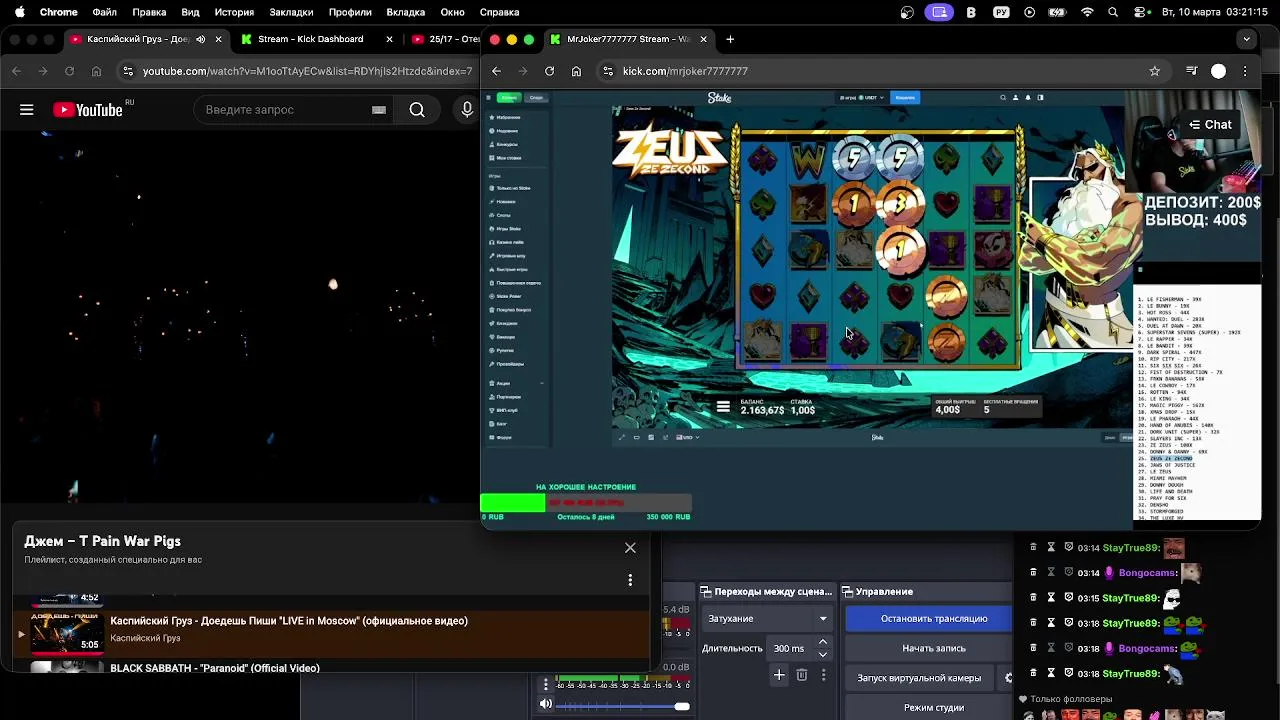Open the scene transitions three-dot options
The height and width of the screenshot is (720, 1280).
coord(825,675)
